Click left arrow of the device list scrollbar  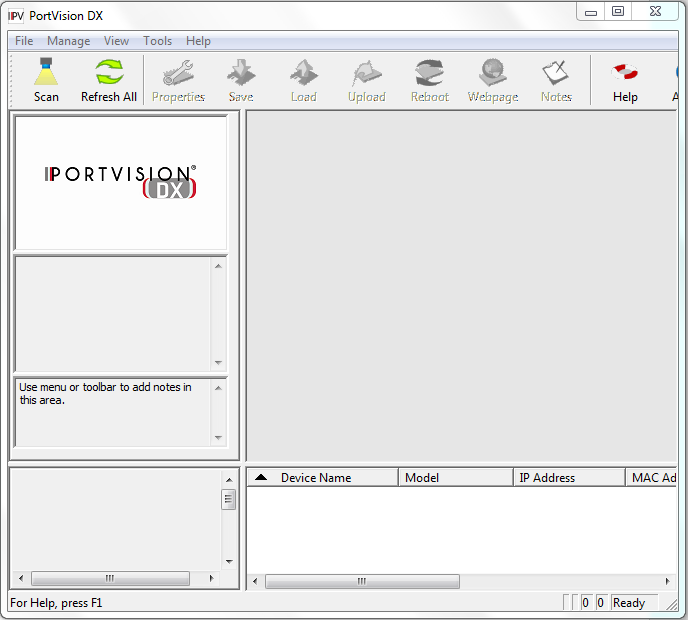[x=255, y=581]
